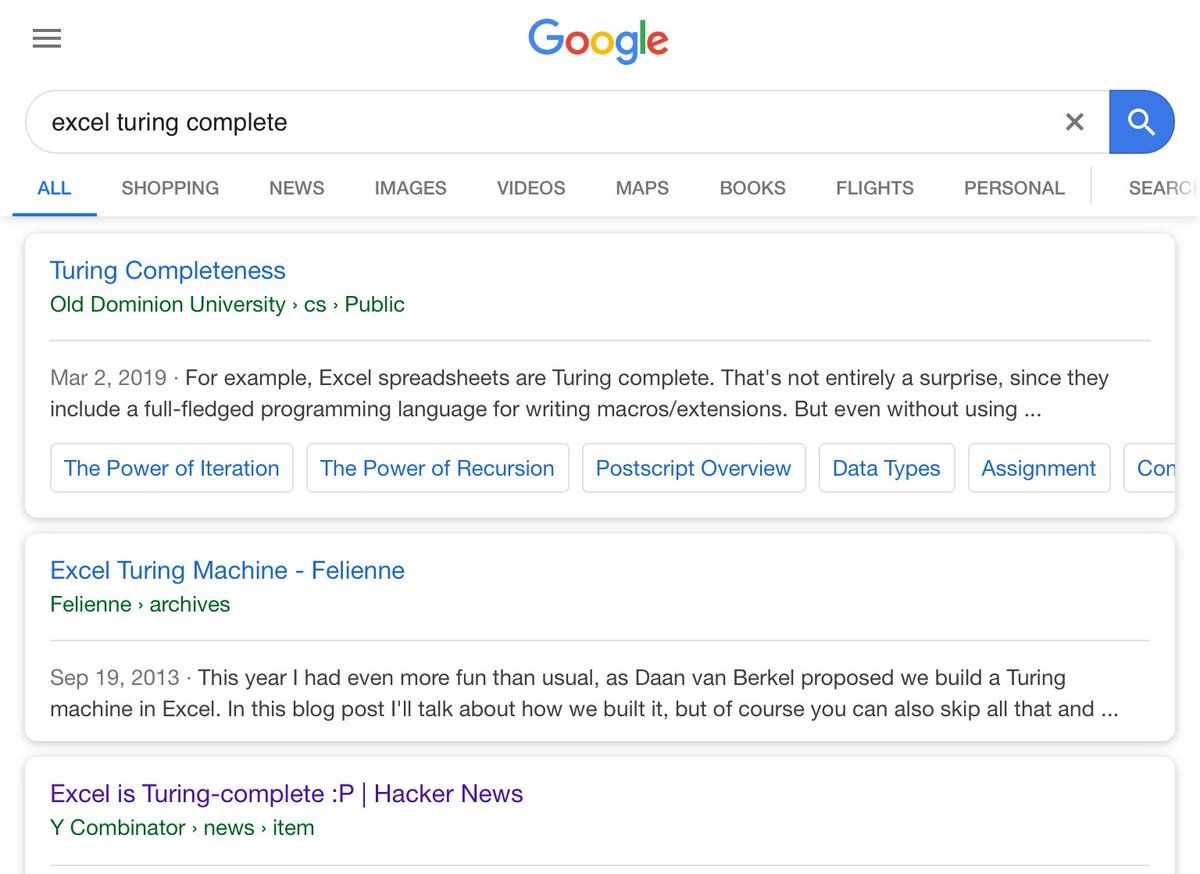Image resolution: width=1200 pixels, height=874 pixels.
Task: Click the Google logo
Action: [x=598, y=41]
